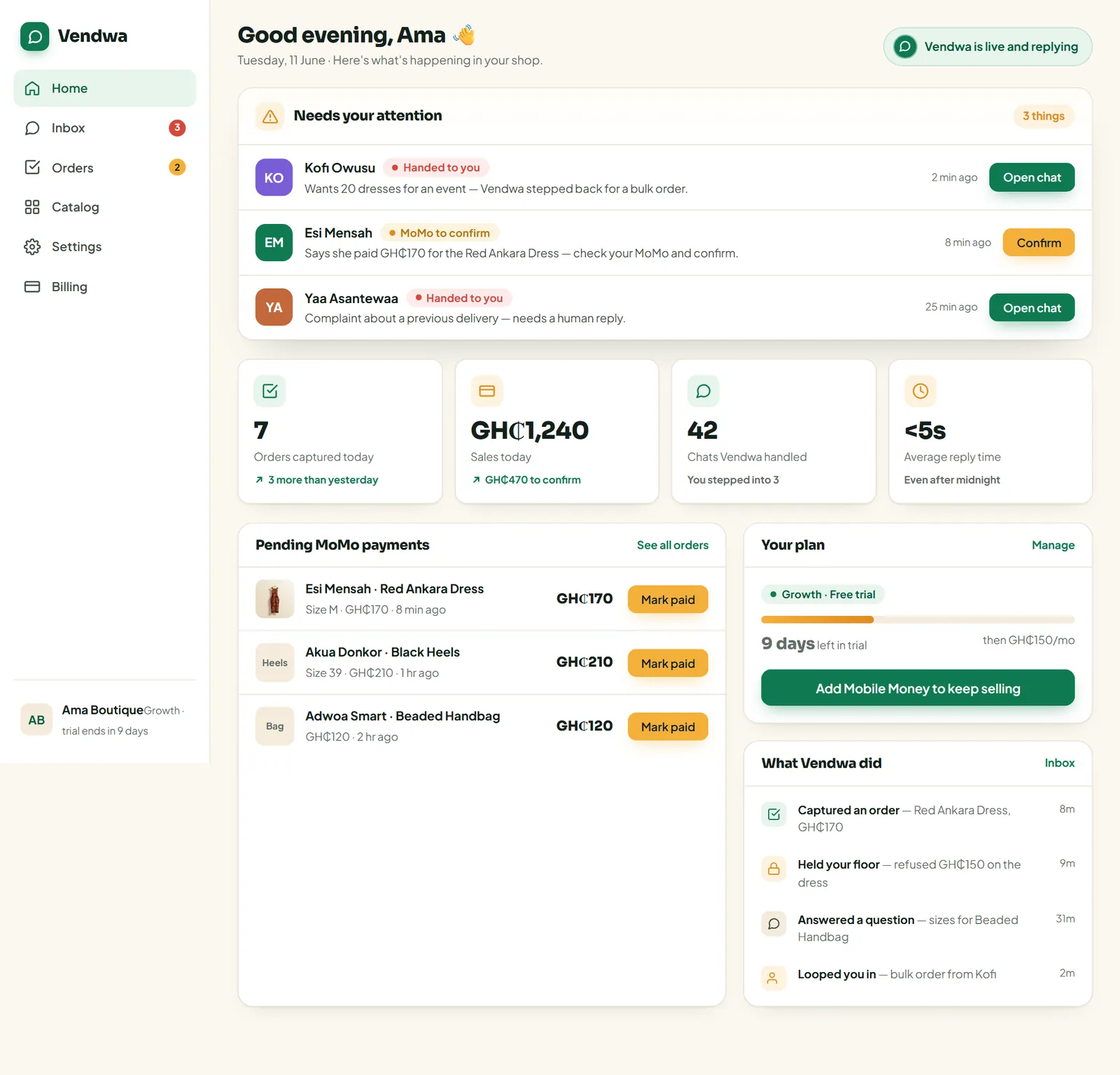This screenshot has height=1075, width=1120.
Task: Click the EM avatar for Esi Mensah
Action: 274,242
